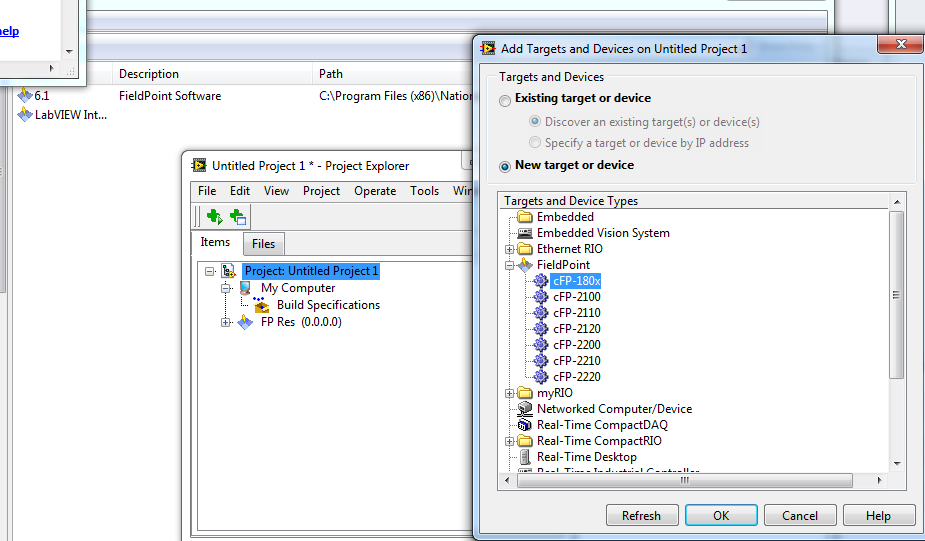The height and width of the screenshot is (541, 925).
Task: Click the Networked Computer/Device icon
Action: [524, 408]
